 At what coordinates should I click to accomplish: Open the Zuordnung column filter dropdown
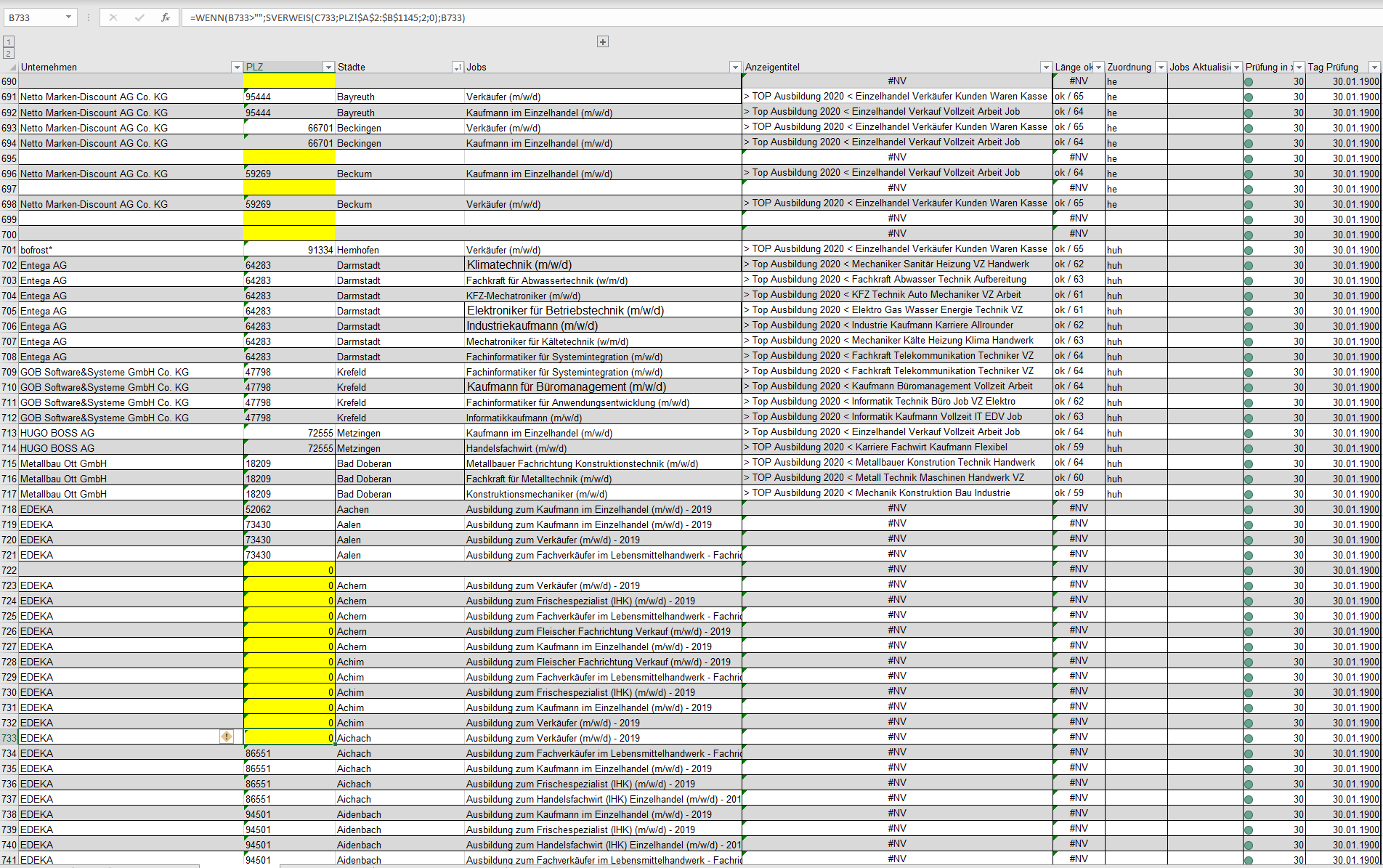[x=1161, y=67]
